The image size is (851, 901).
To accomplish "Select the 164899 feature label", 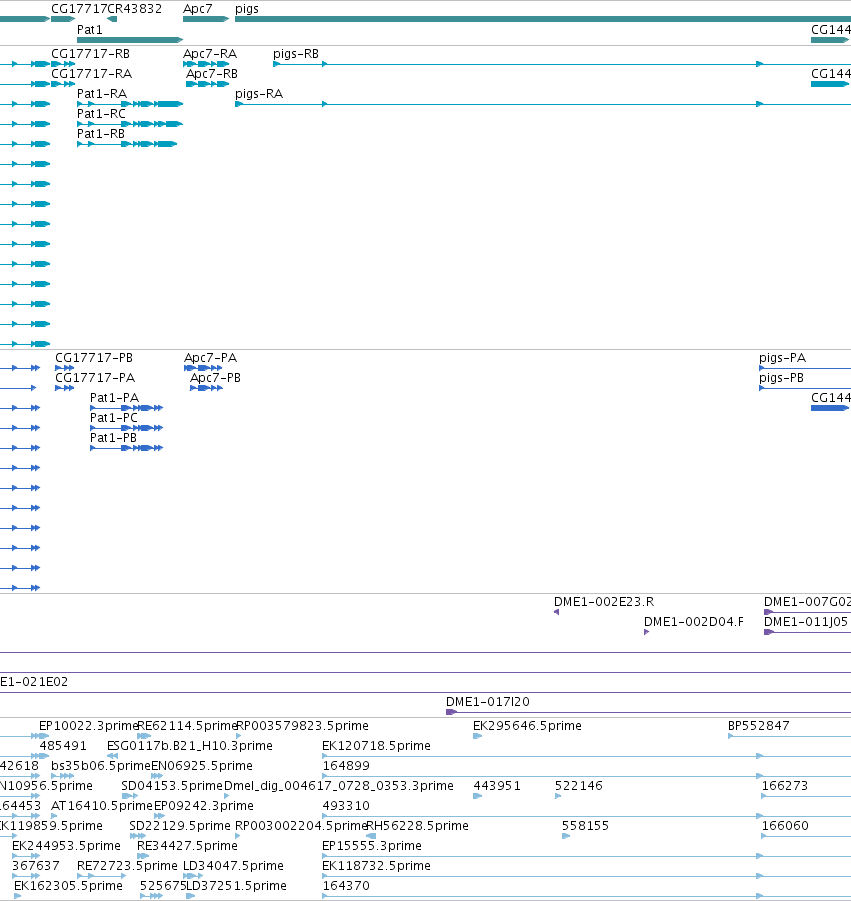I will (x=346, y=766).
